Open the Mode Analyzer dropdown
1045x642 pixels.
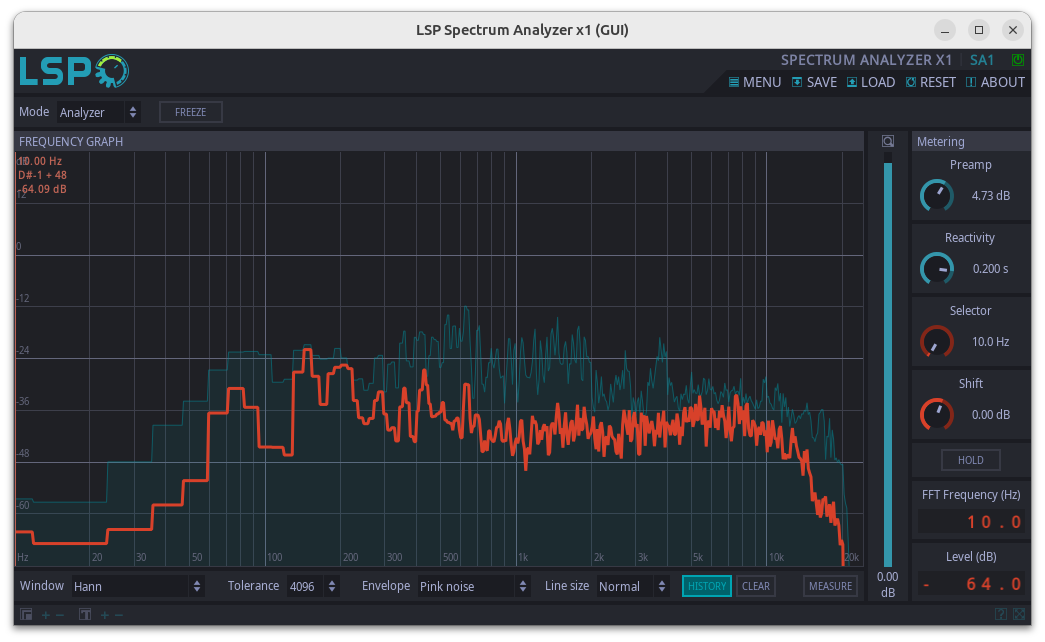tap(98, 112)
